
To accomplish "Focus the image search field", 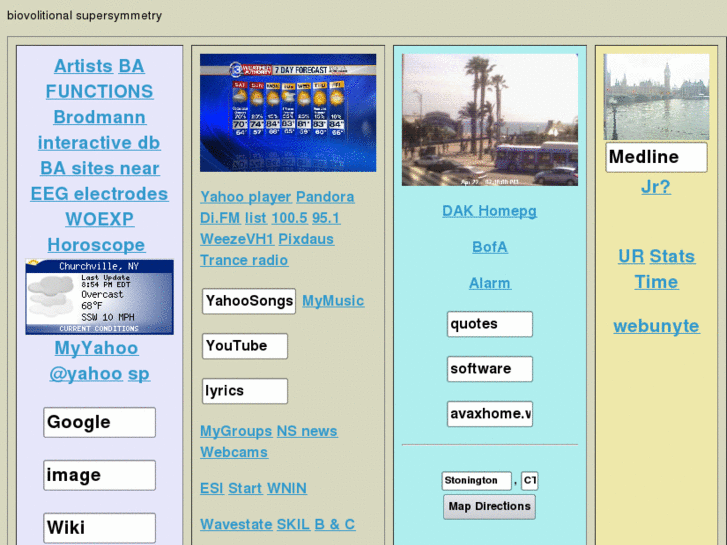I will tap(100, 475).
